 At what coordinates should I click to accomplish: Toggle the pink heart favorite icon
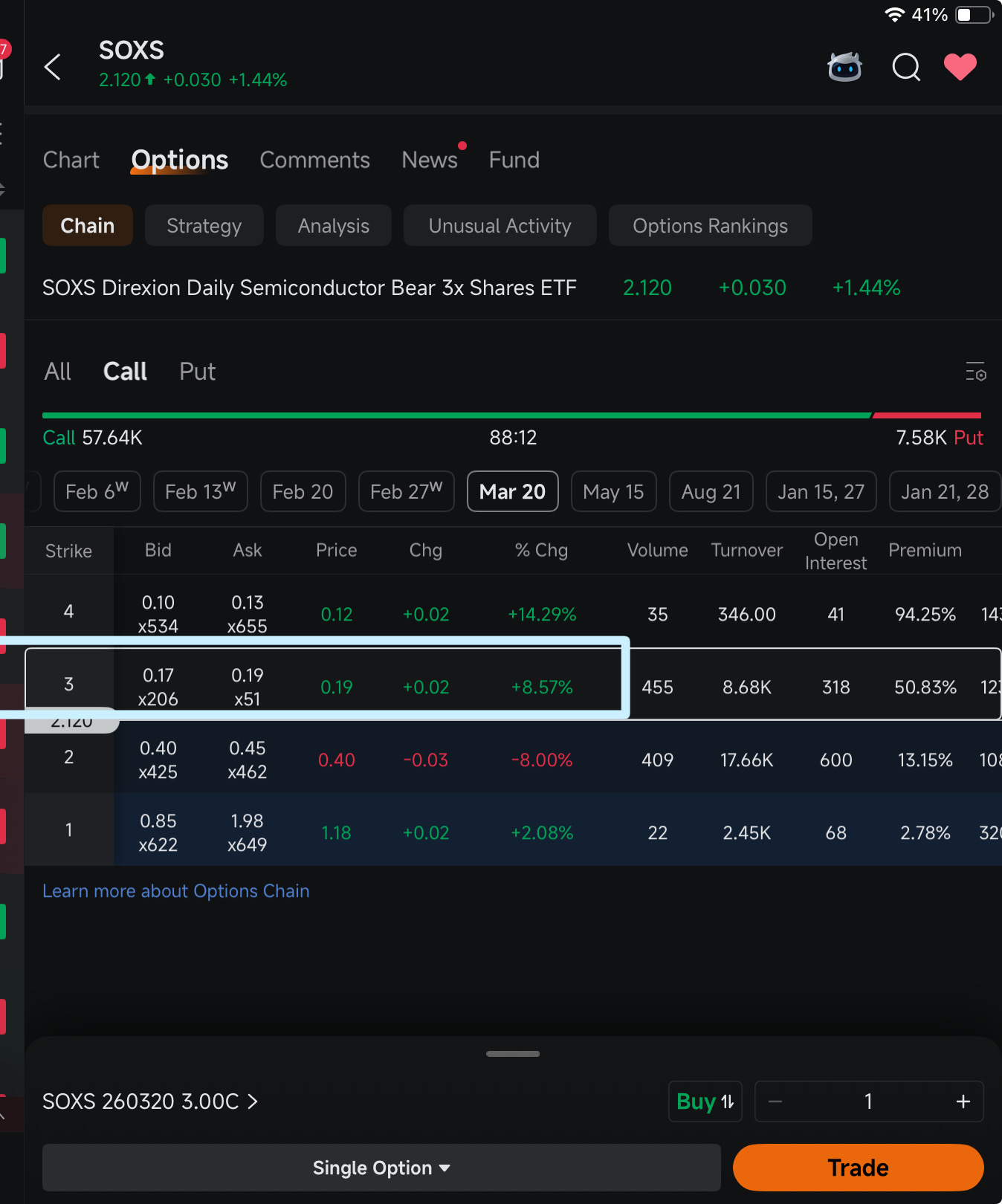[x=960, y=67]
